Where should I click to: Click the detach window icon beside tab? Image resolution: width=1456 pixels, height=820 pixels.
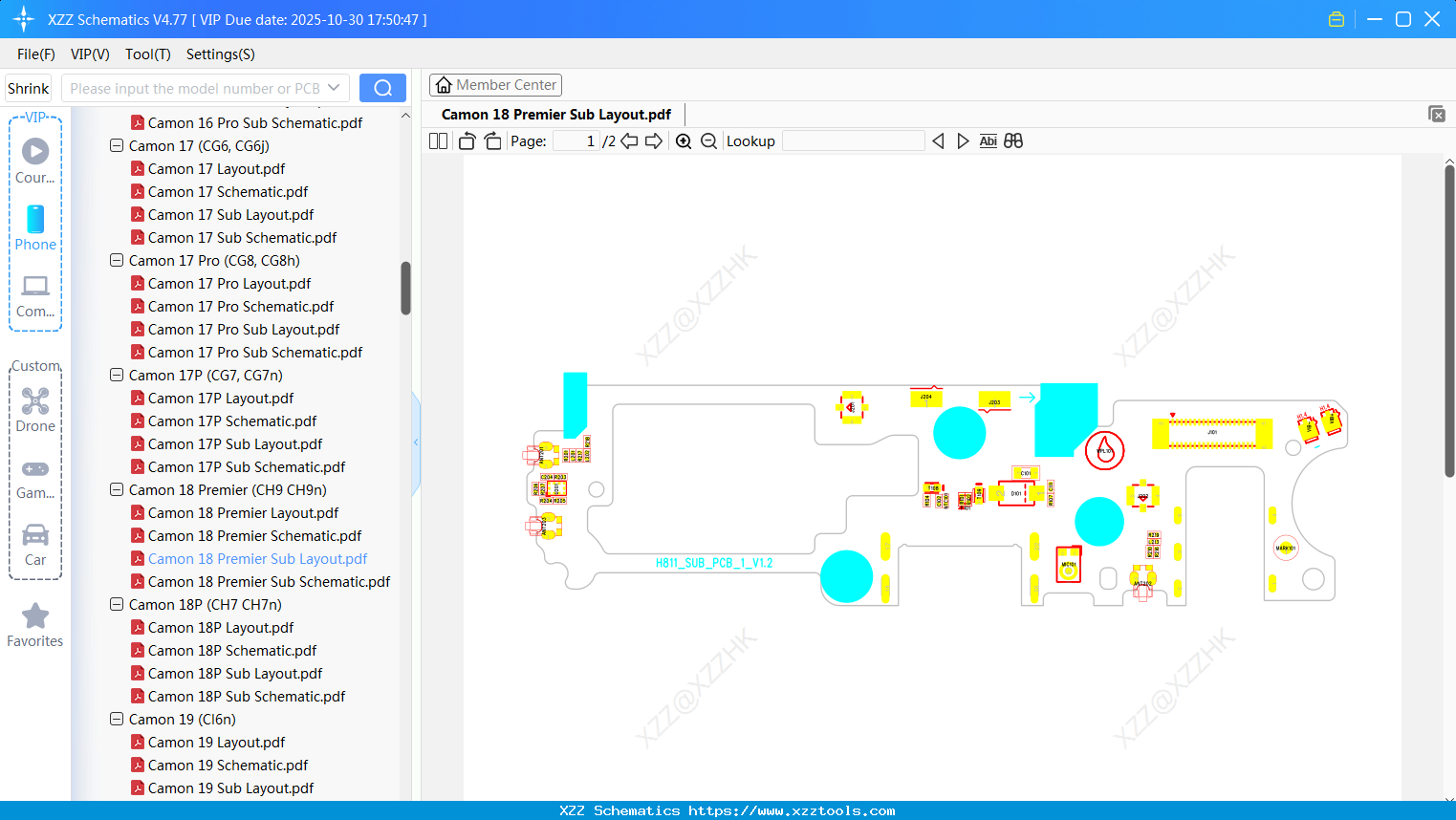(1437, 114)
